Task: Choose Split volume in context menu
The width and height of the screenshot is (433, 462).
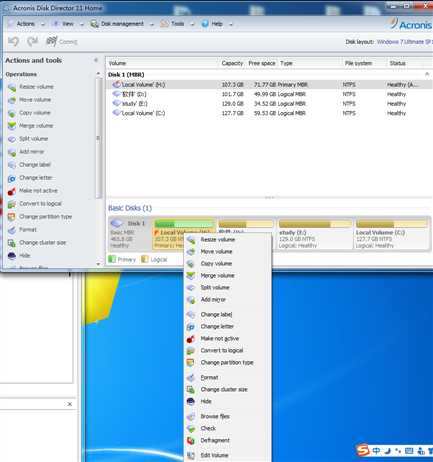Action: point(228,288)
